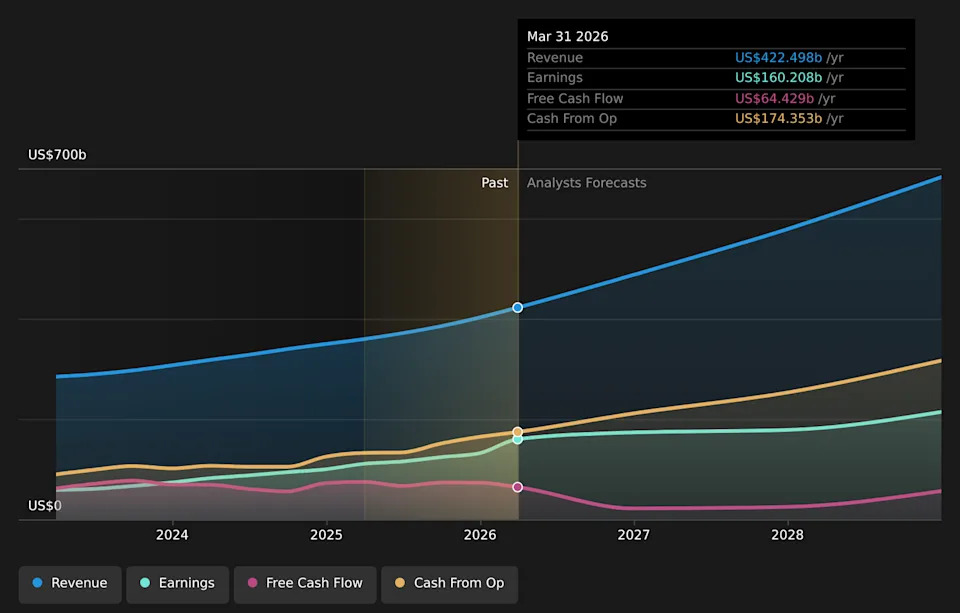Click the US$700b y-axis label
The height and width of the screenshot is (613, 960).
[x=57, y=154]
